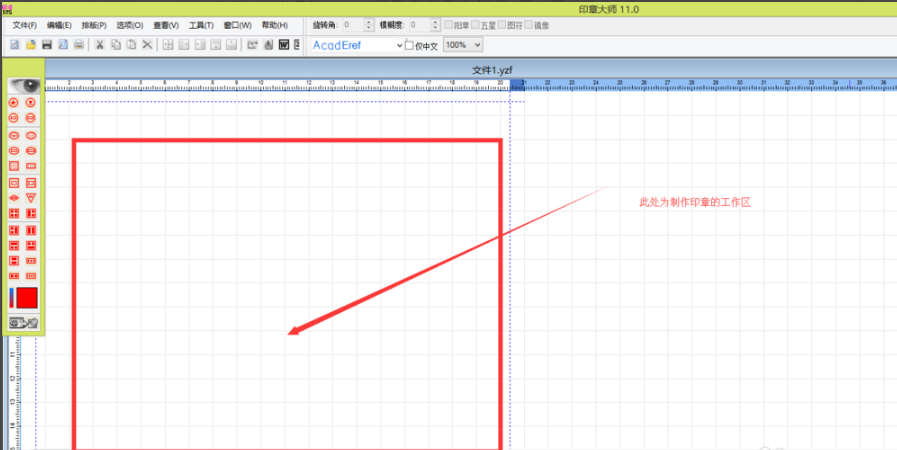Viewport: 897px width, 450px height.
Task: Click the printer icon to print
Action: pos(79,45)
